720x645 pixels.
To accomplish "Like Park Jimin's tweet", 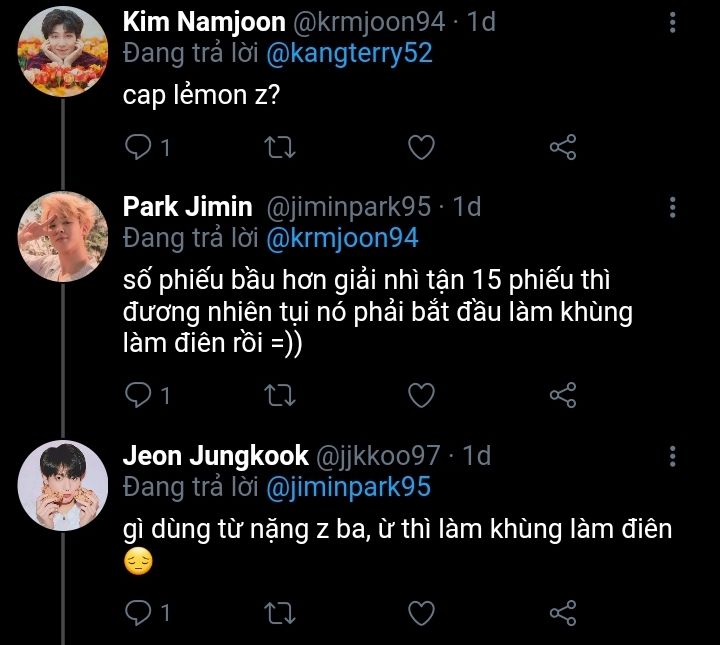I will coord(422,394).
